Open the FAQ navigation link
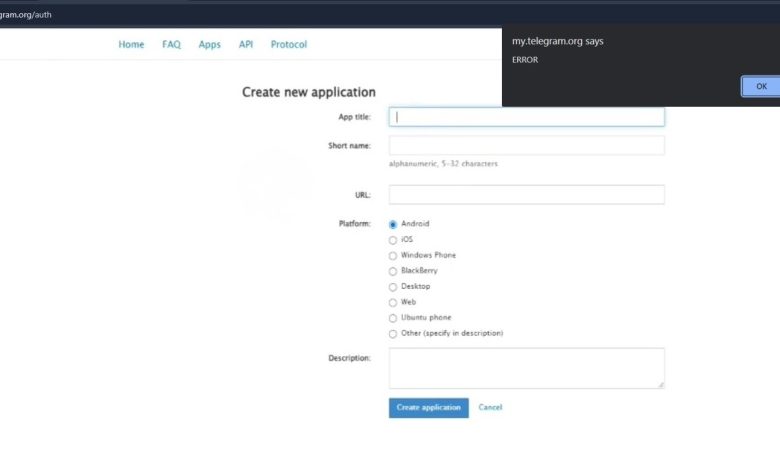Viewport: 780px width, 470px height. click(x=171, y=44)
